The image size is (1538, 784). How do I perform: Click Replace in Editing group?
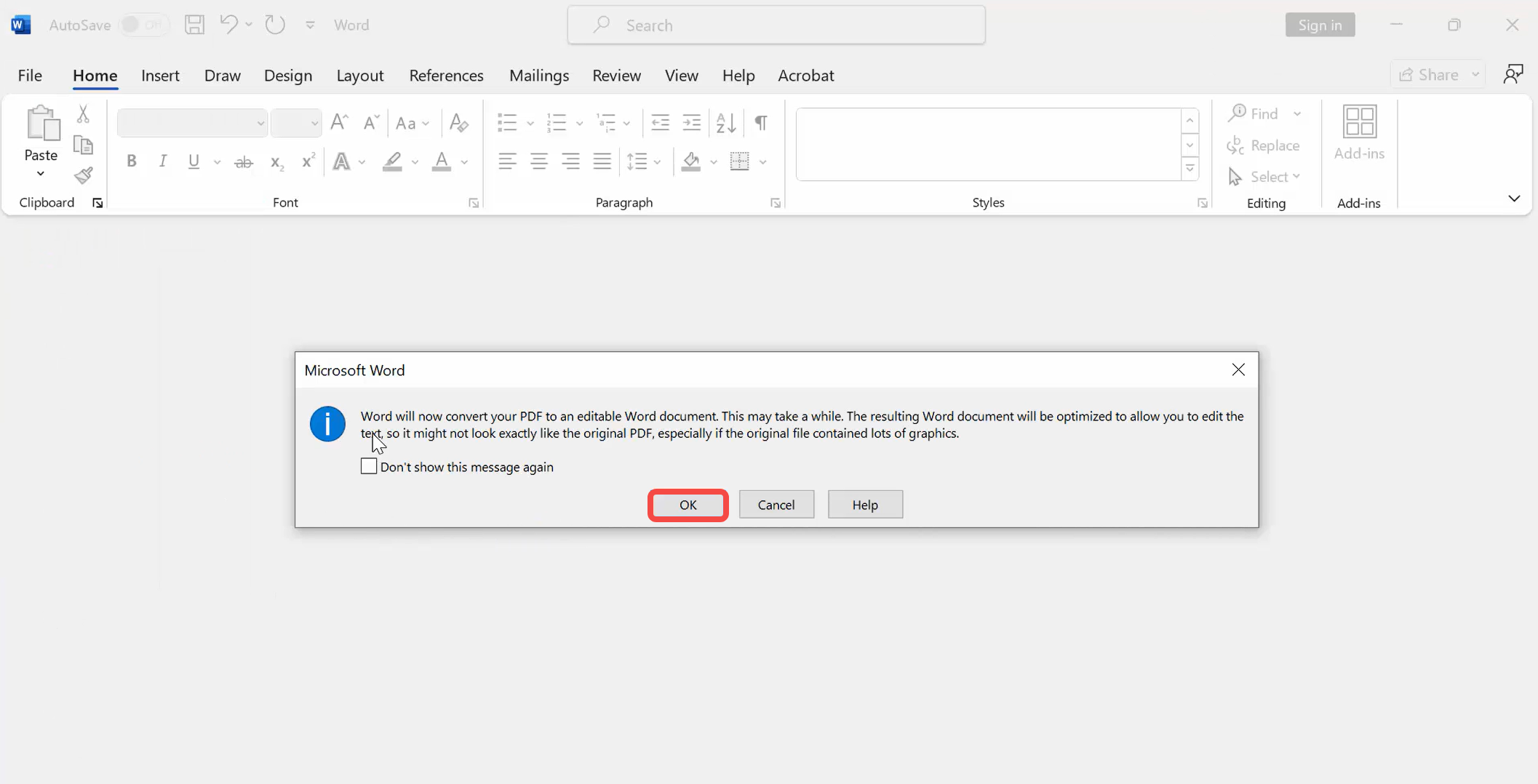tap(1264, 145)
